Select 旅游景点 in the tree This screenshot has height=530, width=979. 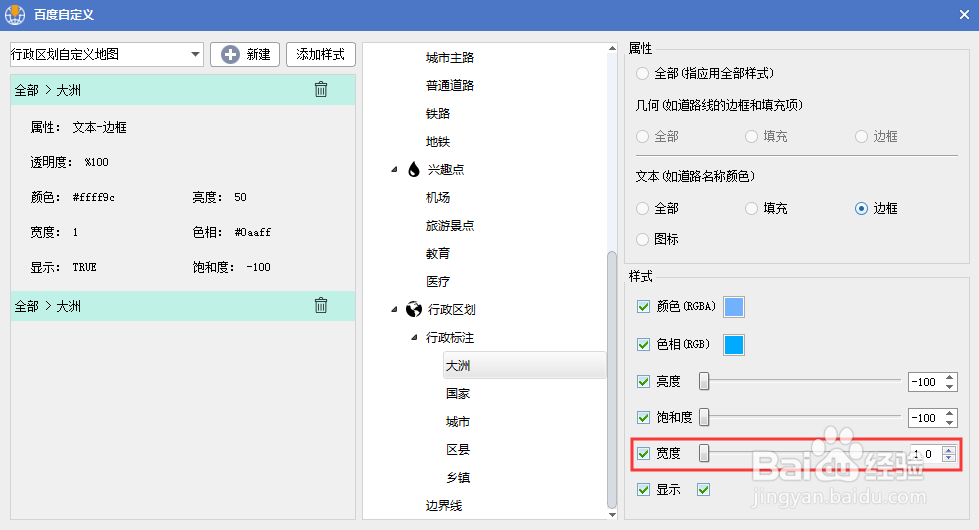tap(450, 225)
